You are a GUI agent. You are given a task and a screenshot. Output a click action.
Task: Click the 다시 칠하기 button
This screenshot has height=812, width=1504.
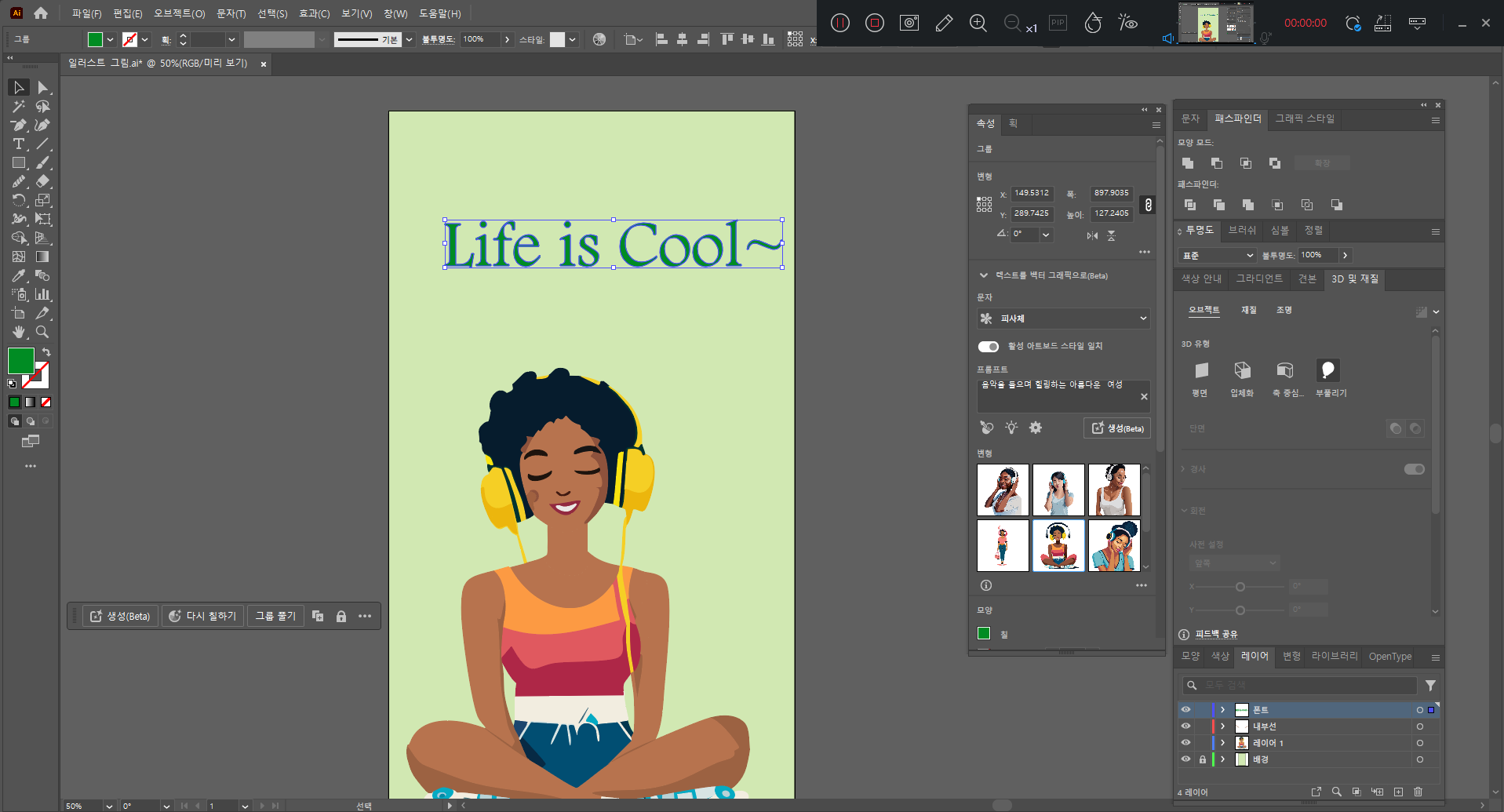[x=203, y=617]
